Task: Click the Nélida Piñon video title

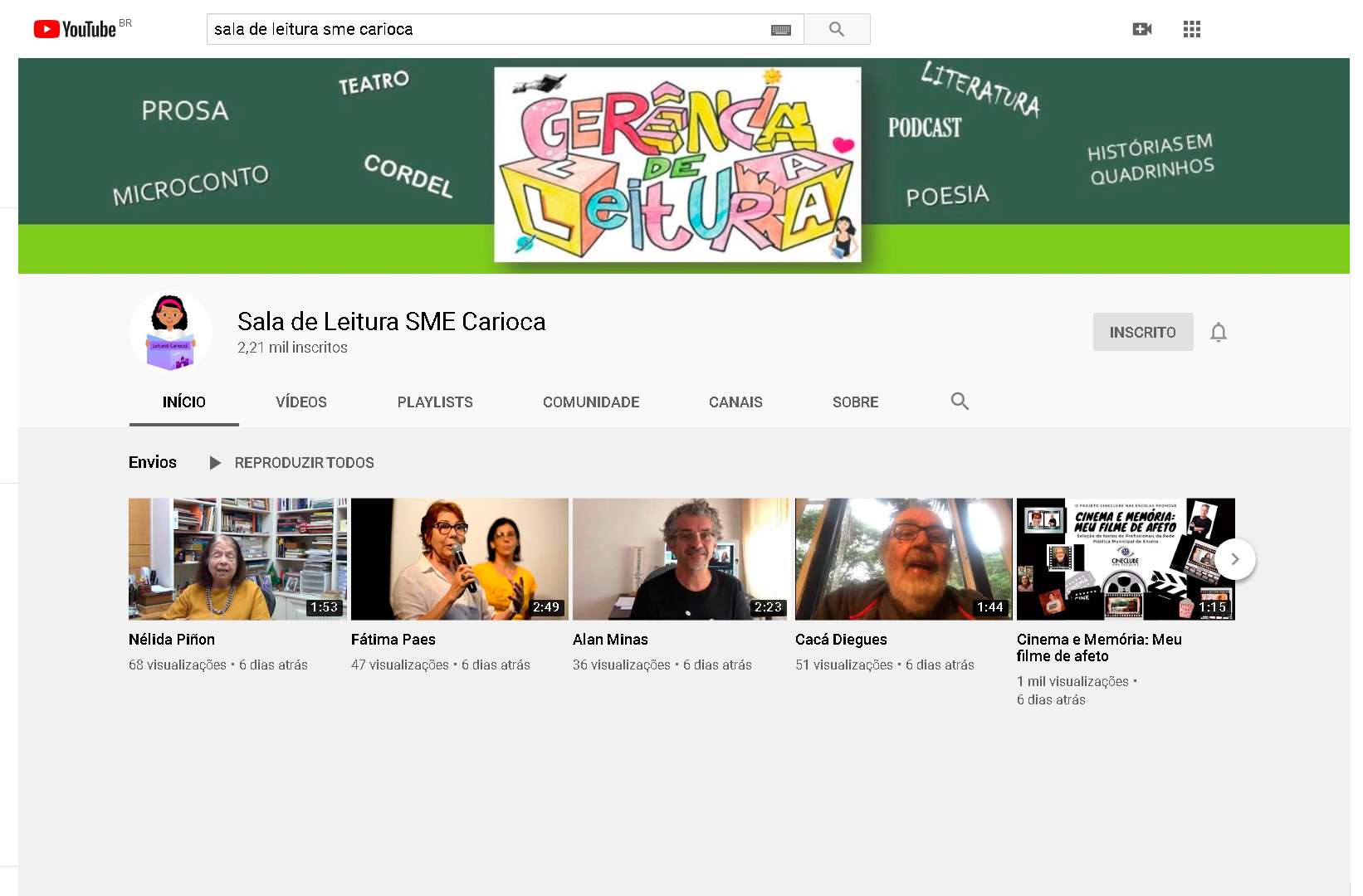Action: pos(172,640)
